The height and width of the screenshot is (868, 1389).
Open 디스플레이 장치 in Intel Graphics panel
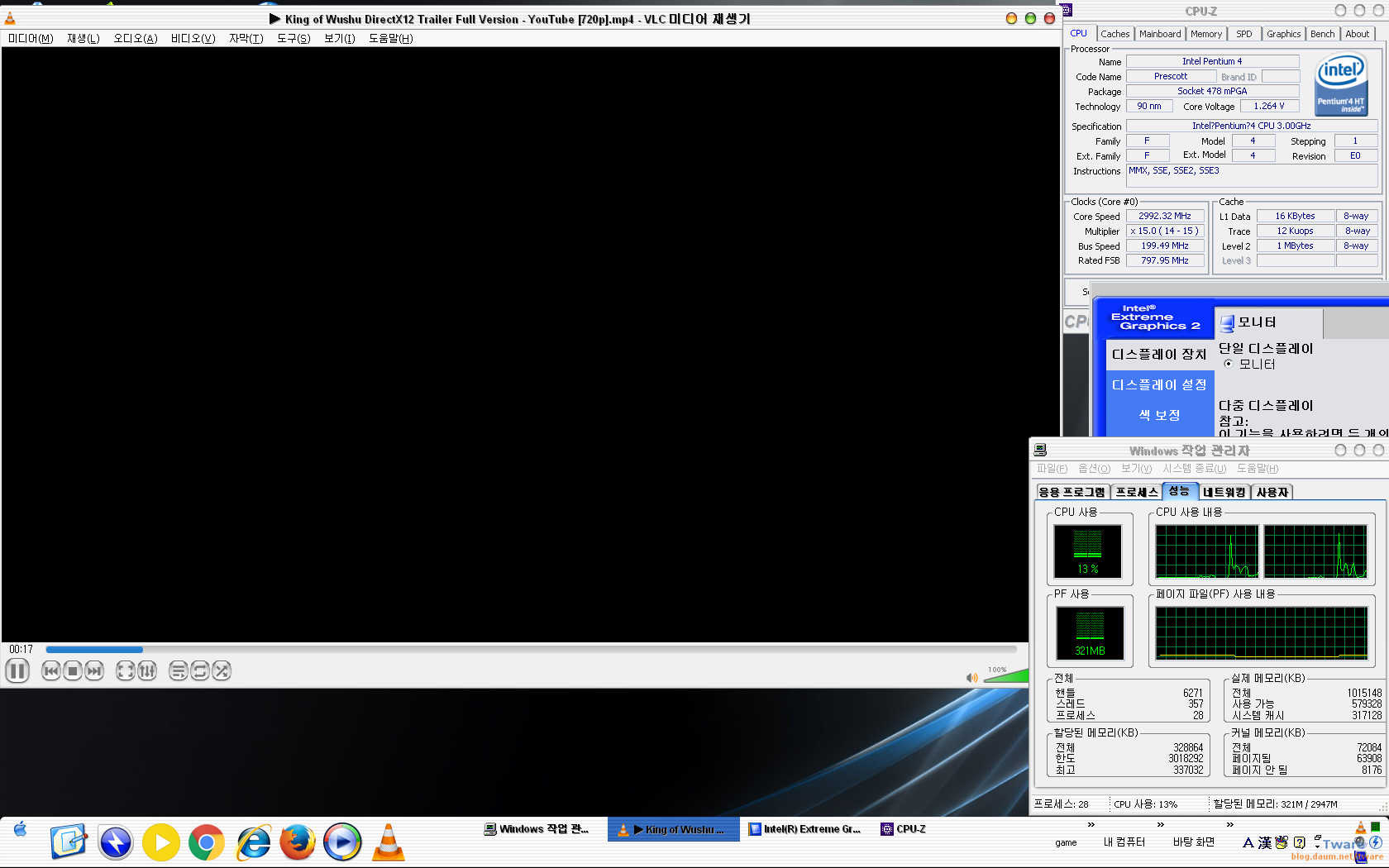(x=1159, y=354)
